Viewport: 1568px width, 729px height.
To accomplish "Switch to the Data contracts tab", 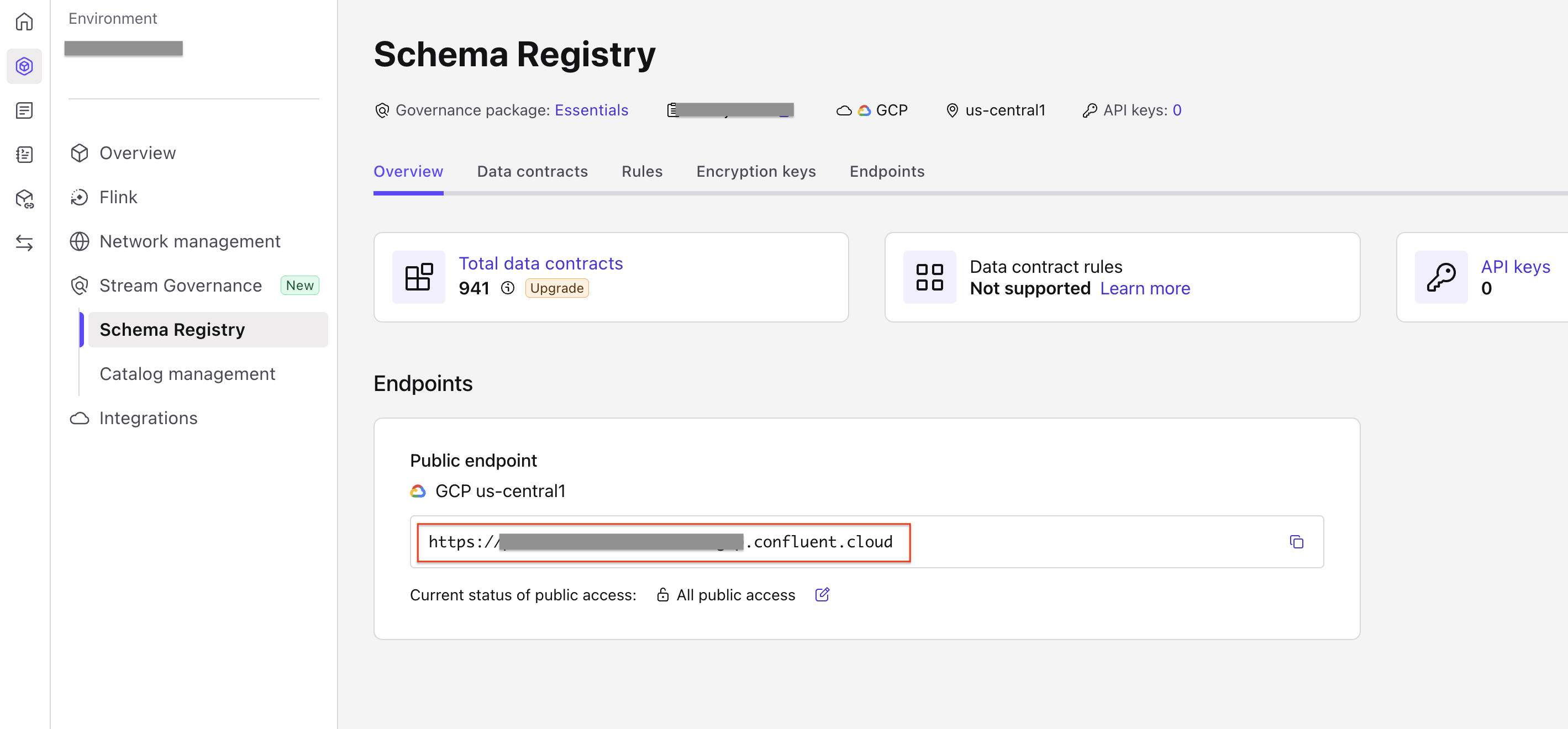I will click(x=533, y=172).
